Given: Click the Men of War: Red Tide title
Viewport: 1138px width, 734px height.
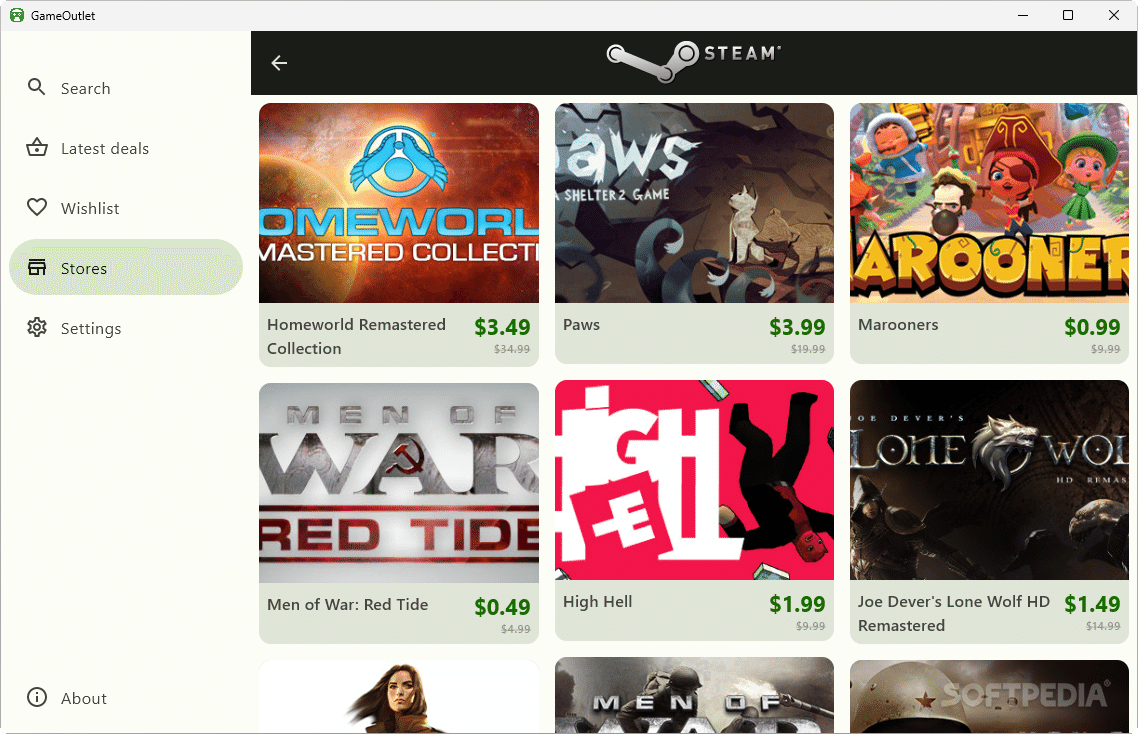Looking at the screenshot, I should [348, 604].
